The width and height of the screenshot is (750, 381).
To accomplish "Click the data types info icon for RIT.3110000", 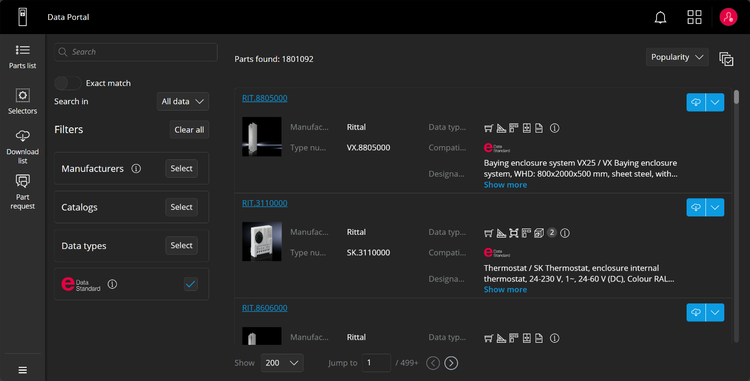I will point(565,233).
